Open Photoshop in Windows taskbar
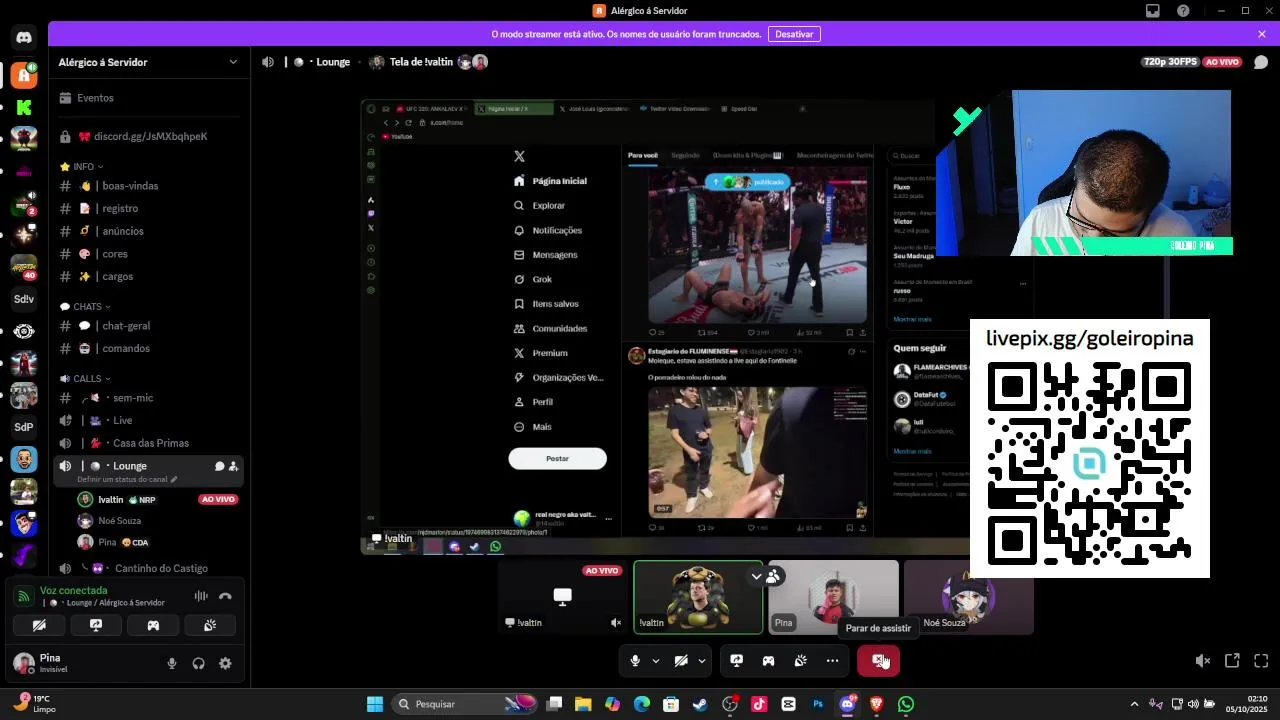 pyautogui.click(x=818, y=704)
